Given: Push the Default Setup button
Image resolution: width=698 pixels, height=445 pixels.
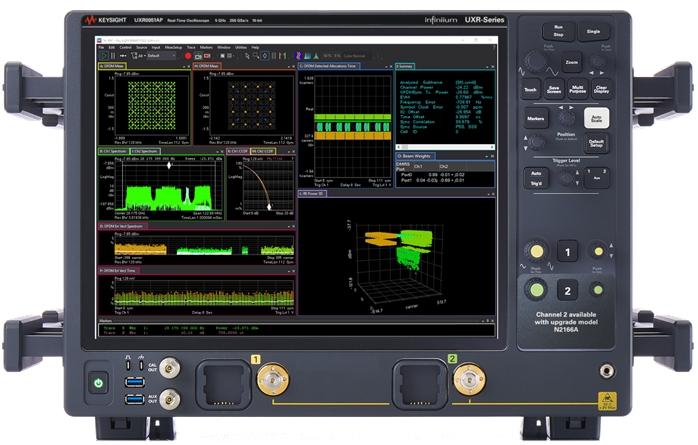Looking at the screenshot, I should pos(597,143).
